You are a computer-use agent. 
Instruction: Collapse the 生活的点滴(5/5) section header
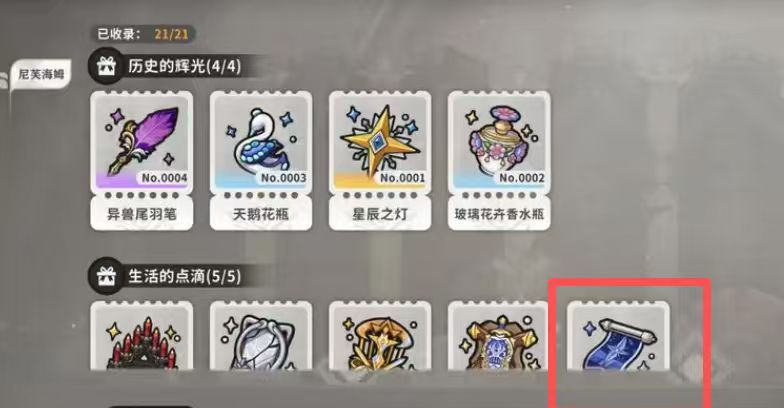(x=175, y=276)
